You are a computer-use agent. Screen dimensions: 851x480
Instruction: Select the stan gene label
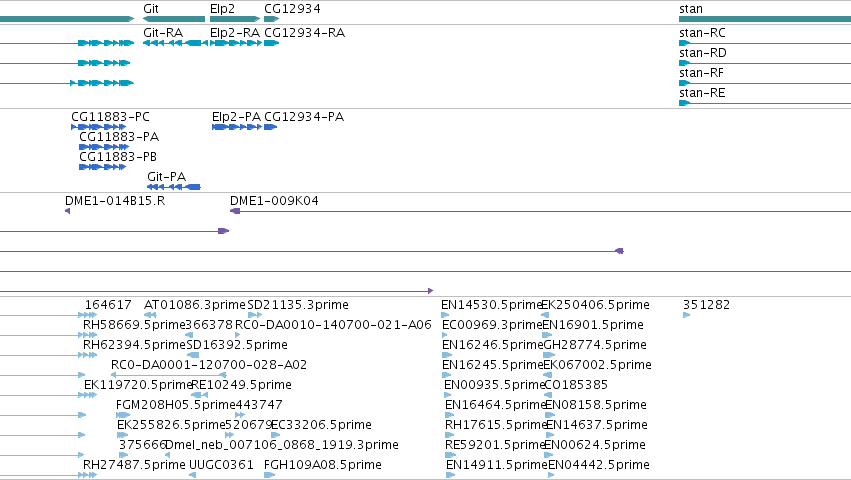[690, 9]
